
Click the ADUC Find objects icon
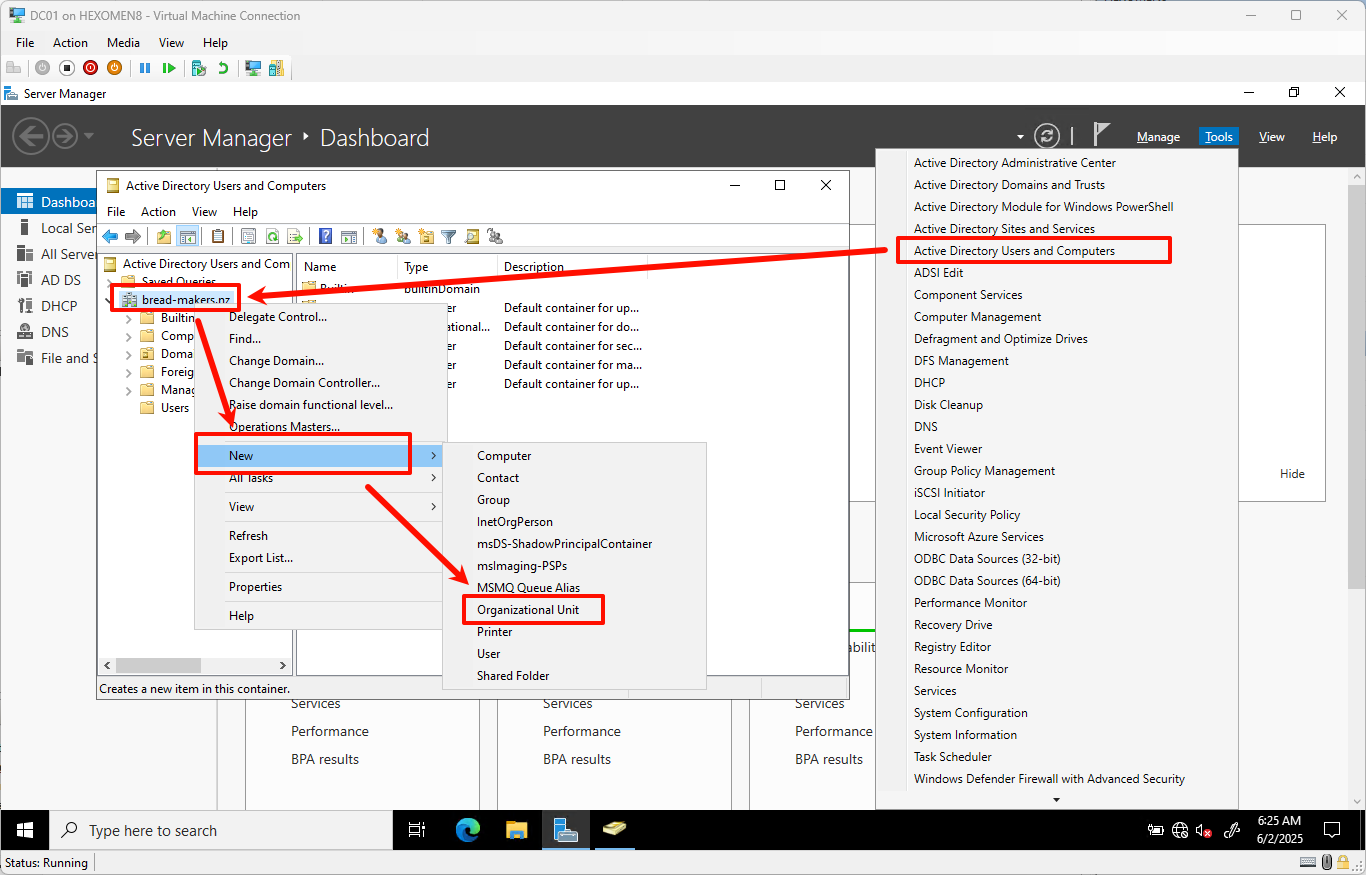(x=472, y=237)
